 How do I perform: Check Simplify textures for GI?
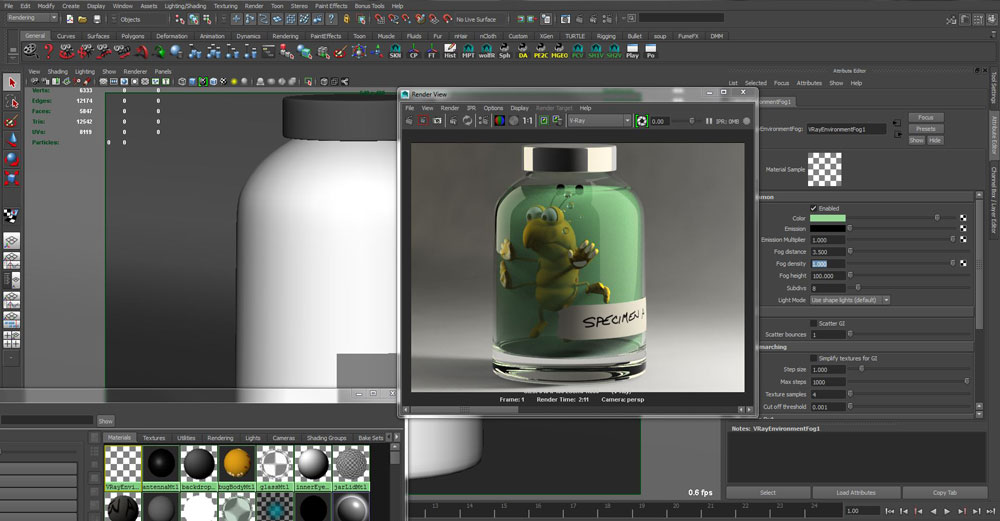(813, 358)
